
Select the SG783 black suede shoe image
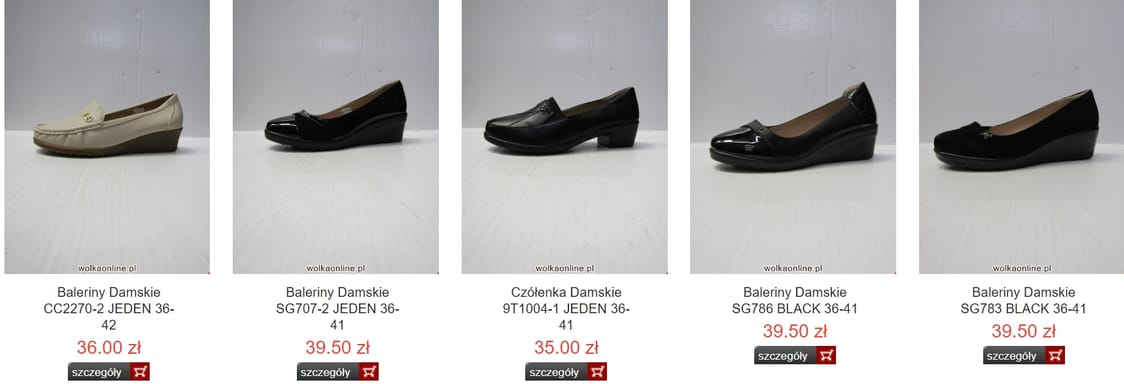coord(1021,137)
